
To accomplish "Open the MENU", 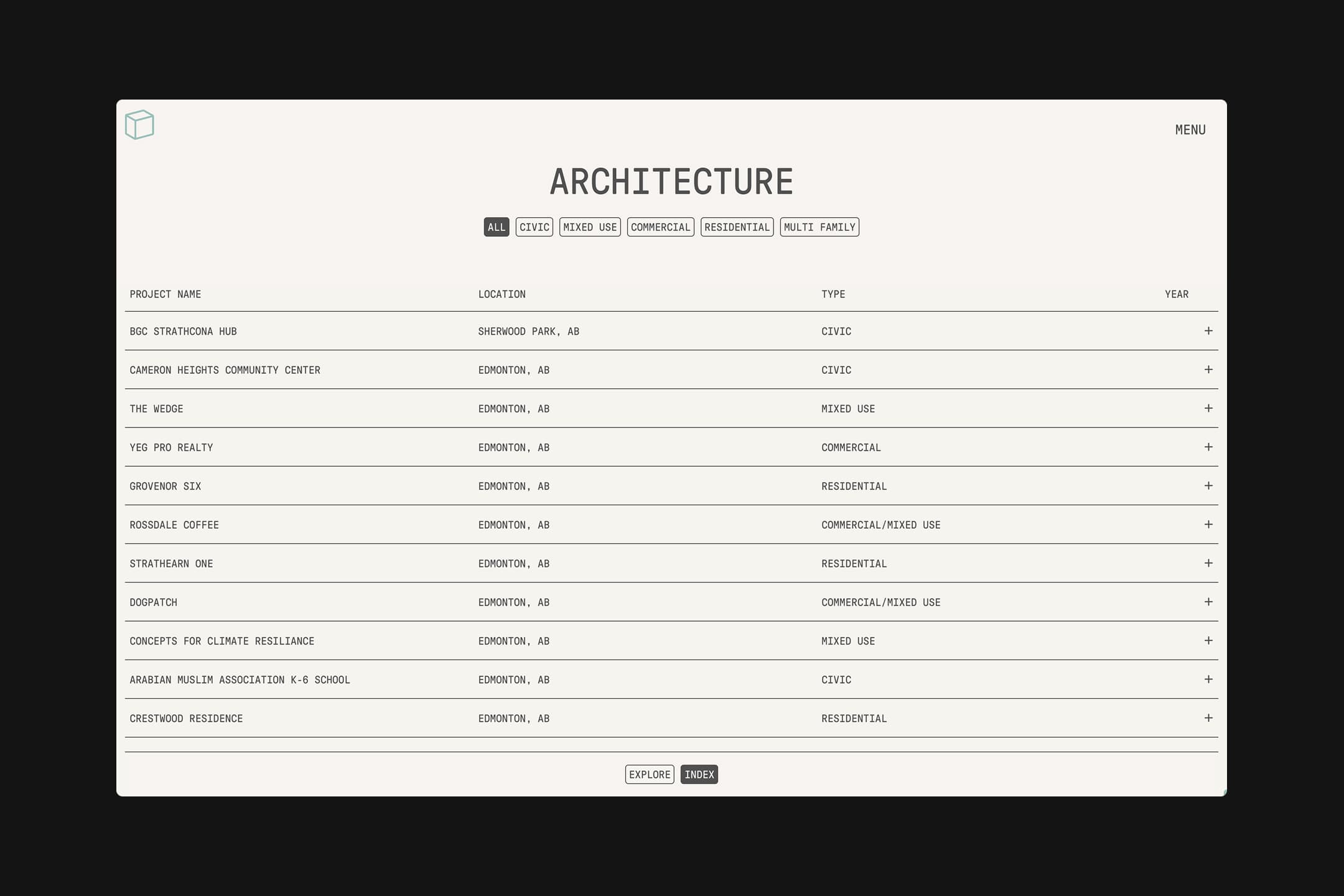I will click(x=1190, y=130).
